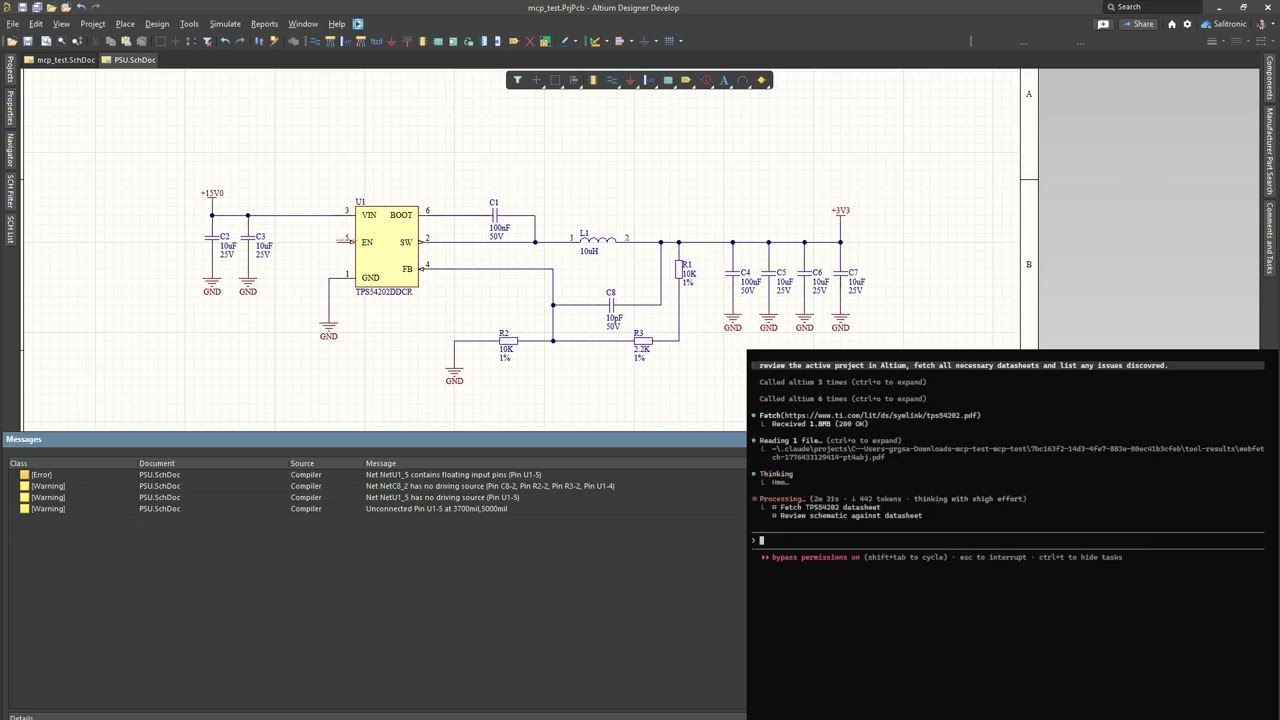Screen dimensions: 1280x720
Task: Click the Share button
Action: 1138,24
